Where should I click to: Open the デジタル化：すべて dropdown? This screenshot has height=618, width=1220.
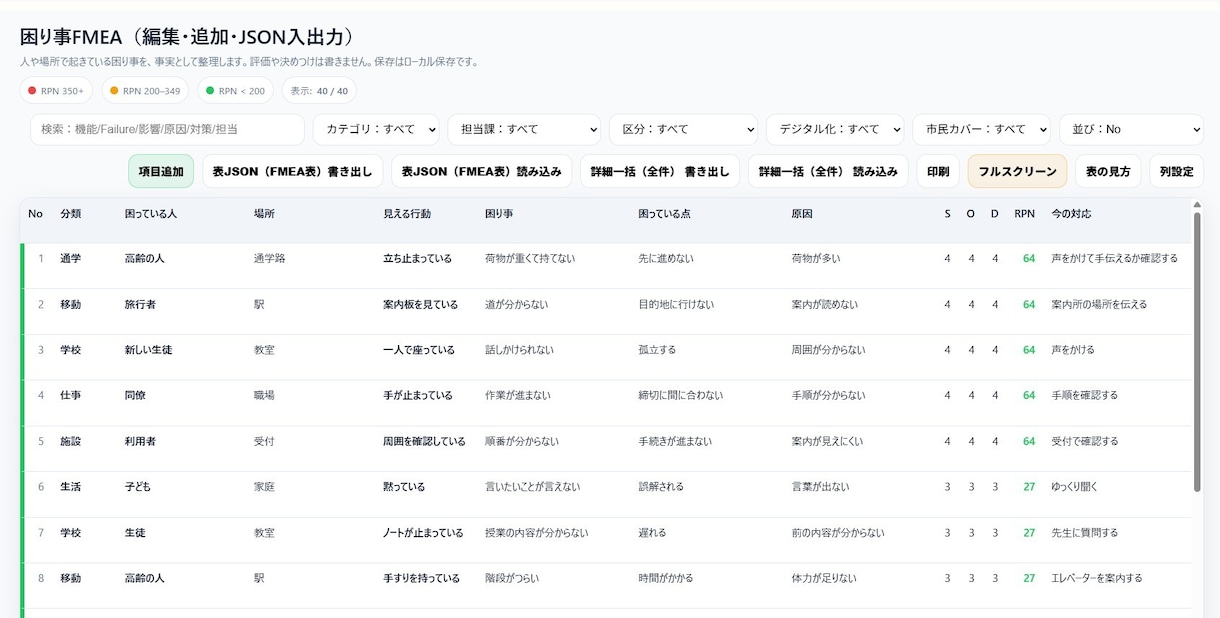pyautogui.click(x=835, y=129)
